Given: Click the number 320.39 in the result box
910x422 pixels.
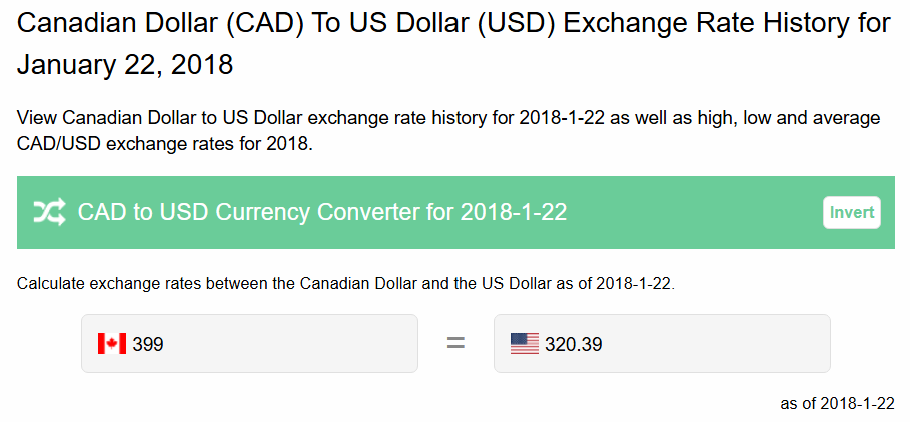Looking at the screenshot, I should click(x=573, y=344).
